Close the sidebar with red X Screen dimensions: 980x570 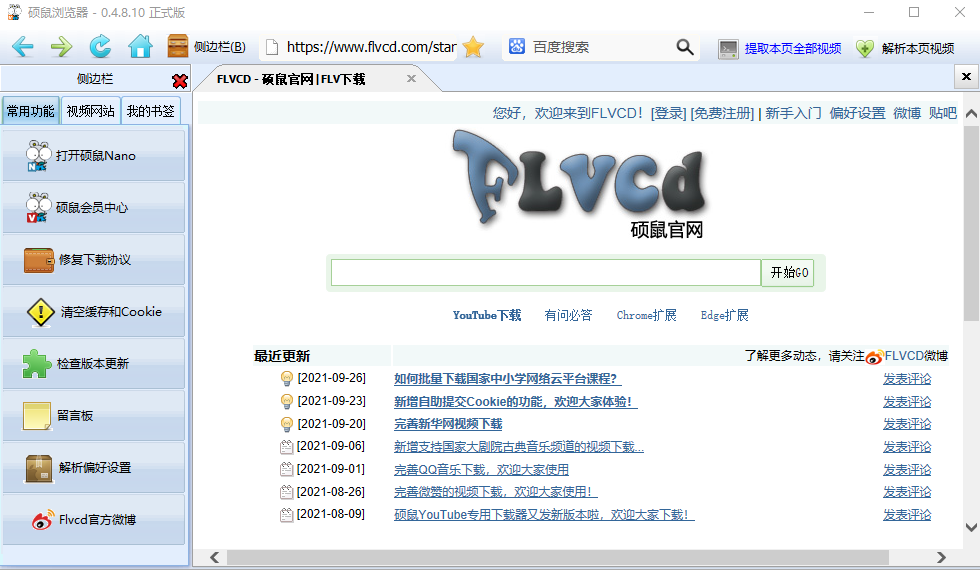pyautogui.click(x=179, y=80)
